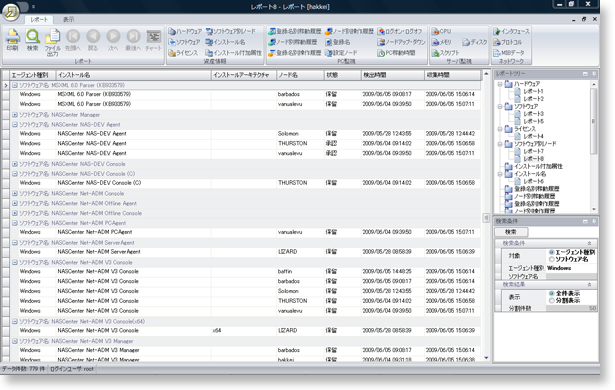Open the ディスク monitoring report
The width and height of the screenshot is (615, 390).
coord(475,42)
